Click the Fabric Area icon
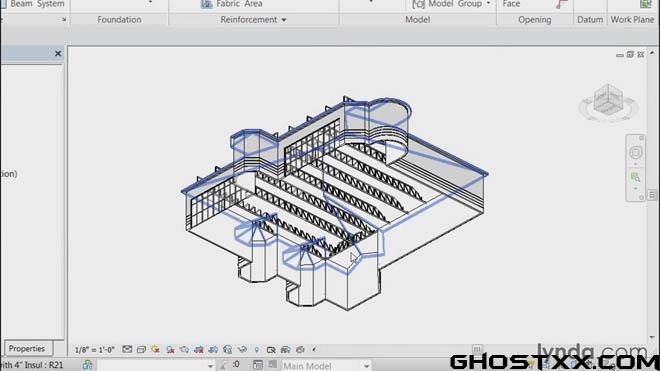660x371 pixels. (206, 4)
